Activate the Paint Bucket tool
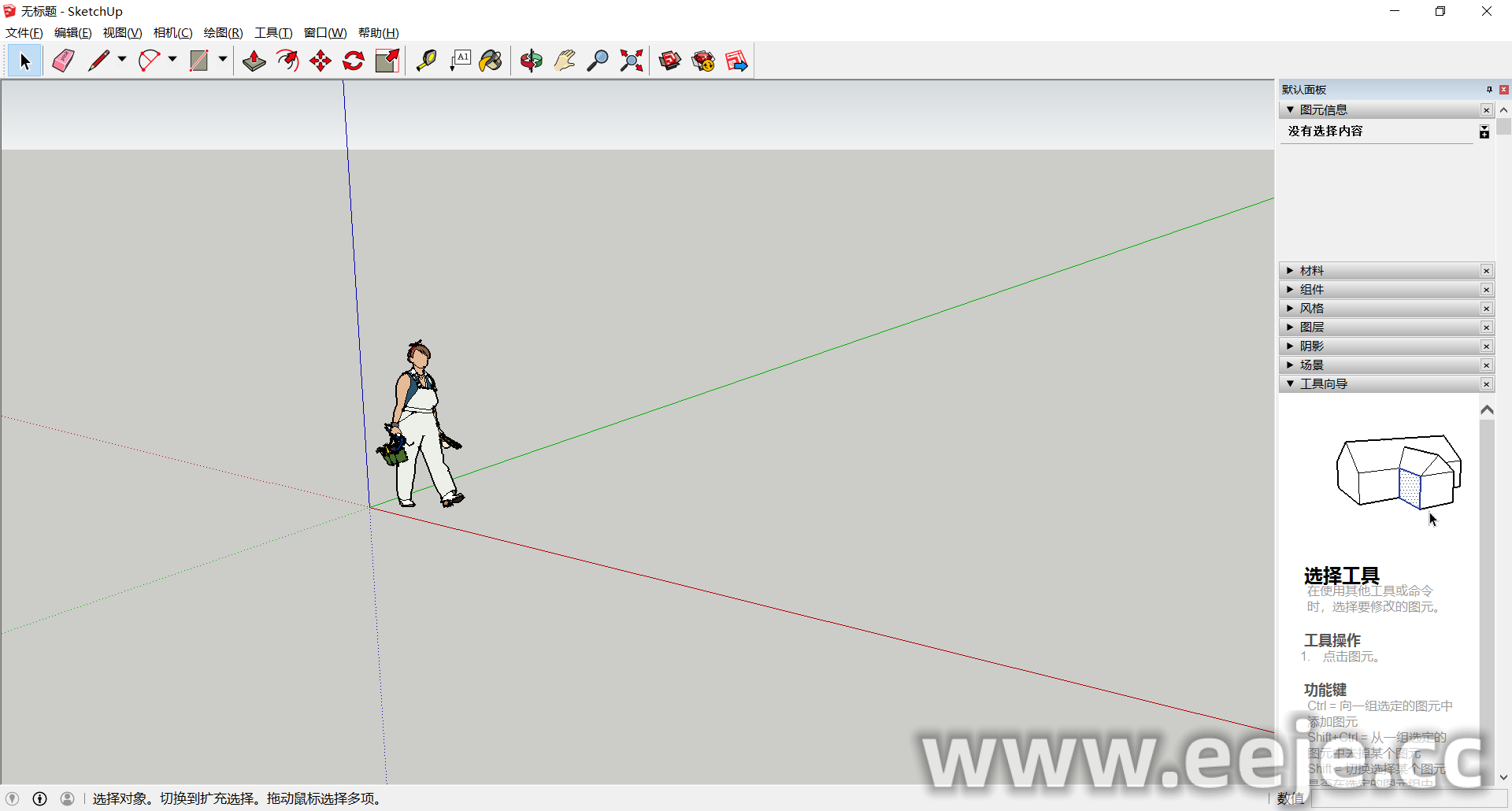 [491, 61]
